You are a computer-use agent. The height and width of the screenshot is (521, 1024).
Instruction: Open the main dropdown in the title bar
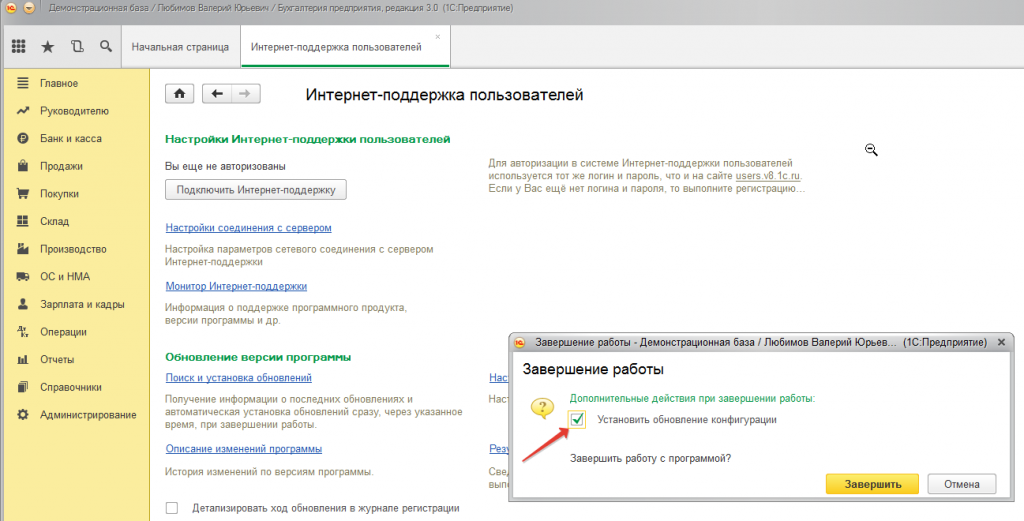point(28,7)
